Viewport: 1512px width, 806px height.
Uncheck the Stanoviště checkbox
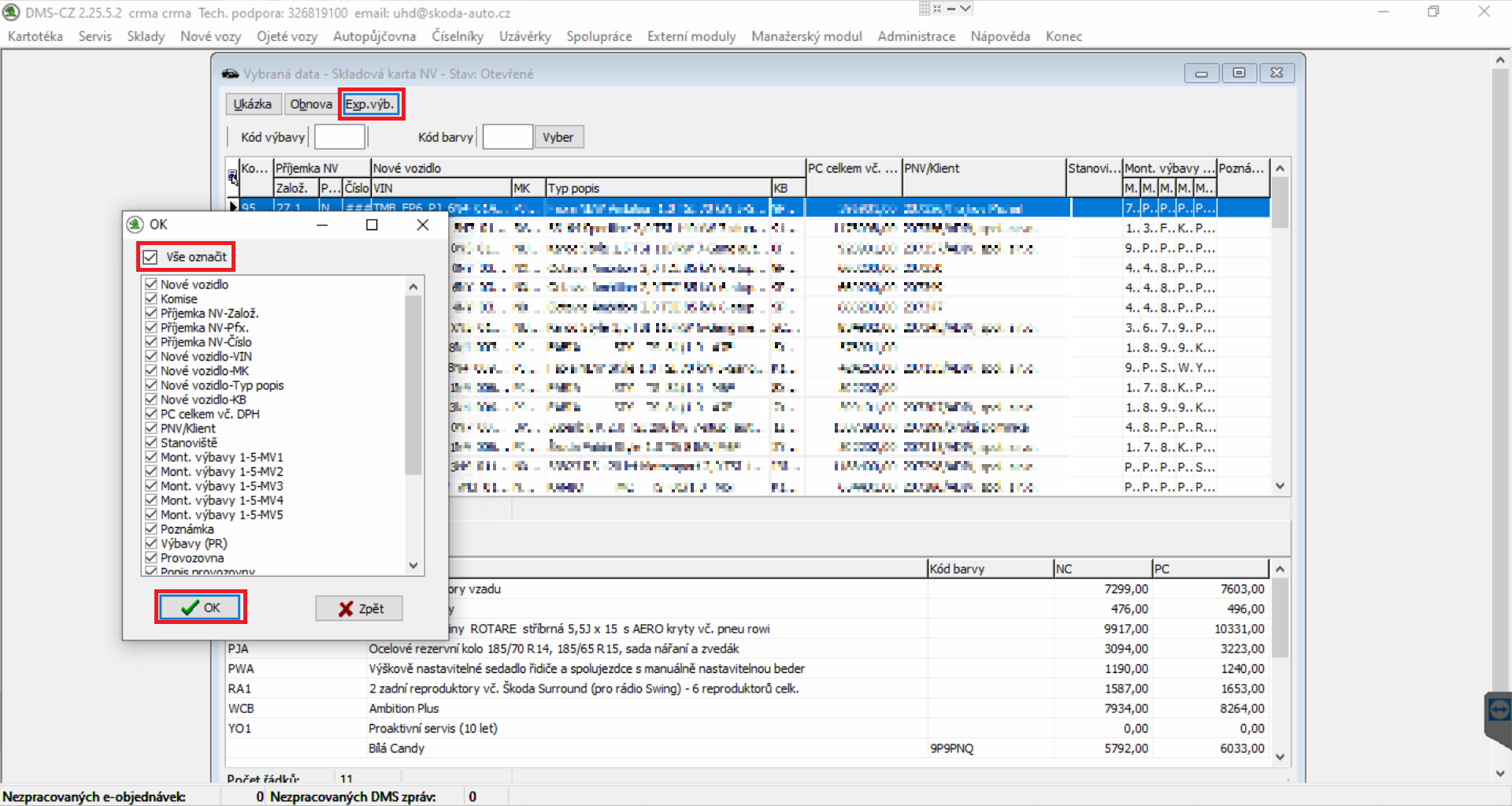(x=151, y=443)
